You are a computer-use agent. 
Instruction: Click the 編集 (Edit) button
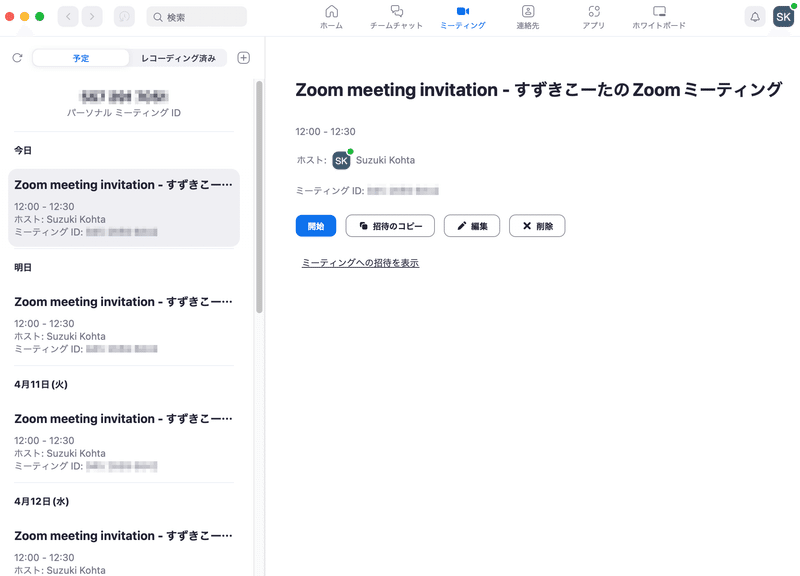472,226
